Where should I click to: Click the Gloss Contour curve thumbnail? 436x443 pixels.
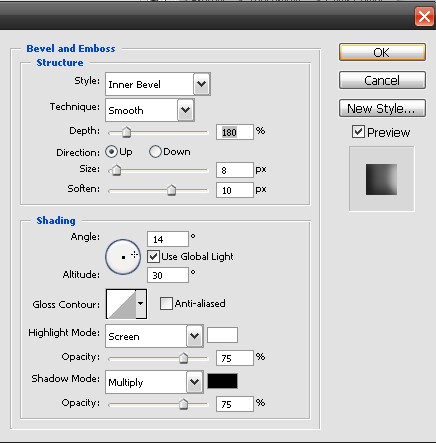click(x=121, y=304)
